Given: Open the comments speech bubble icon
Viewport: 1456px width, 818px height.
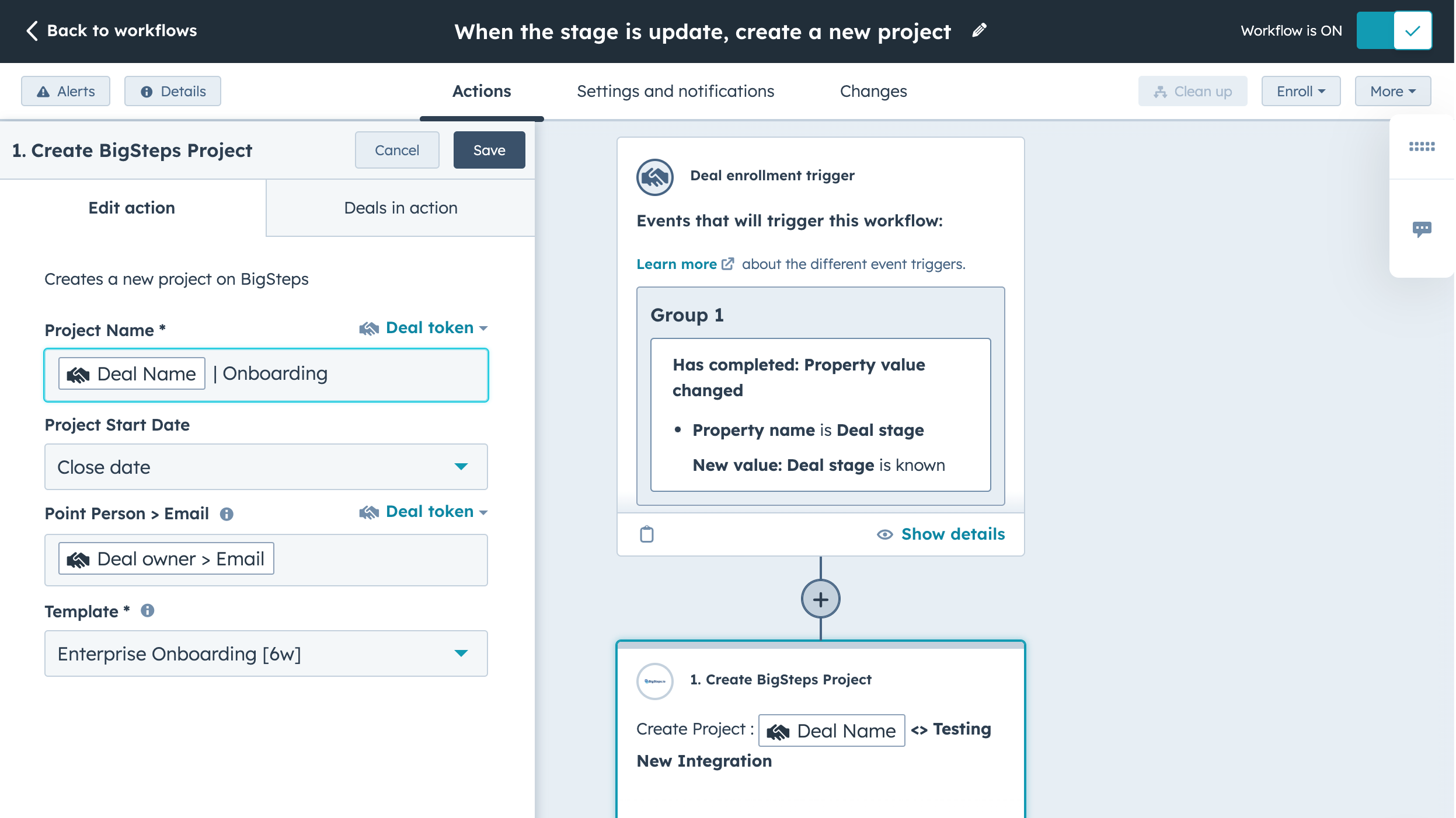Looking at the screenshot, I should 1422,229.
